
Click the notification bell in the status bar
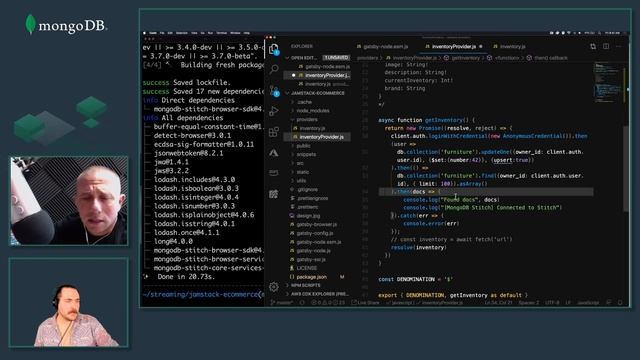(x=620, y=302)
